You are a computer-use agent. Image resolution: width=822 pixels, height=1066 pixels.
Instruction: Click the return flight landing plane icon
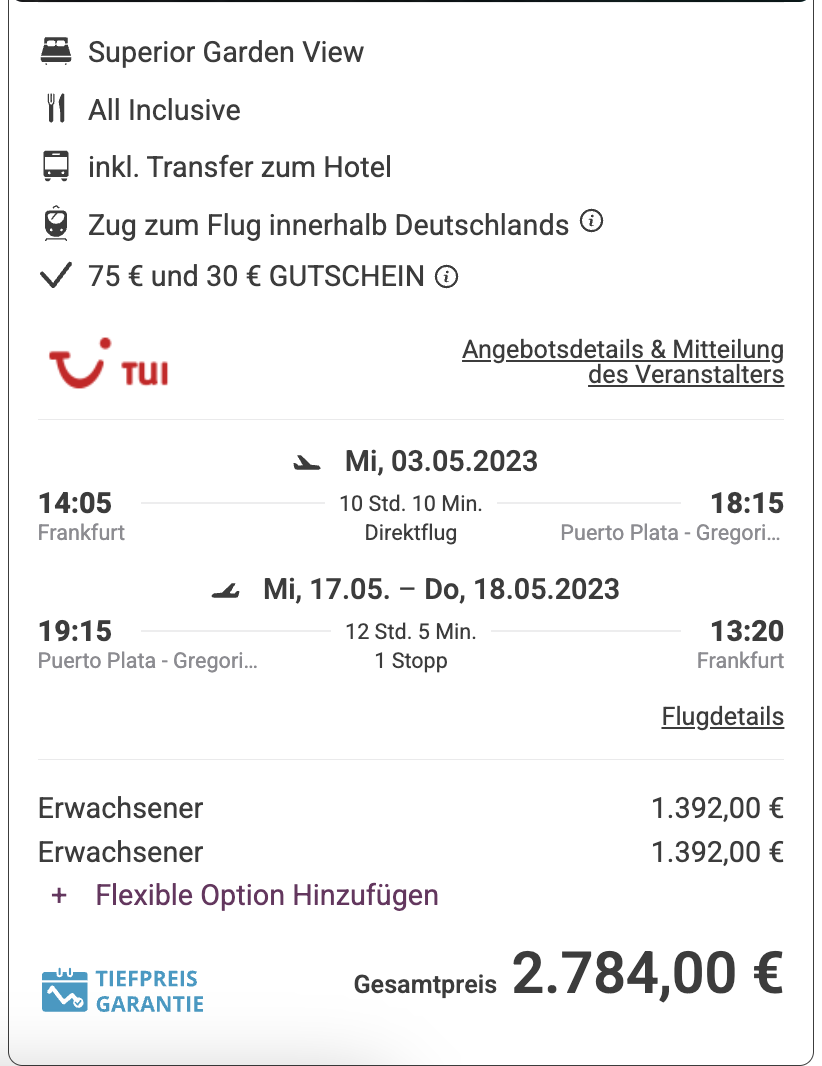click(227, 590)
